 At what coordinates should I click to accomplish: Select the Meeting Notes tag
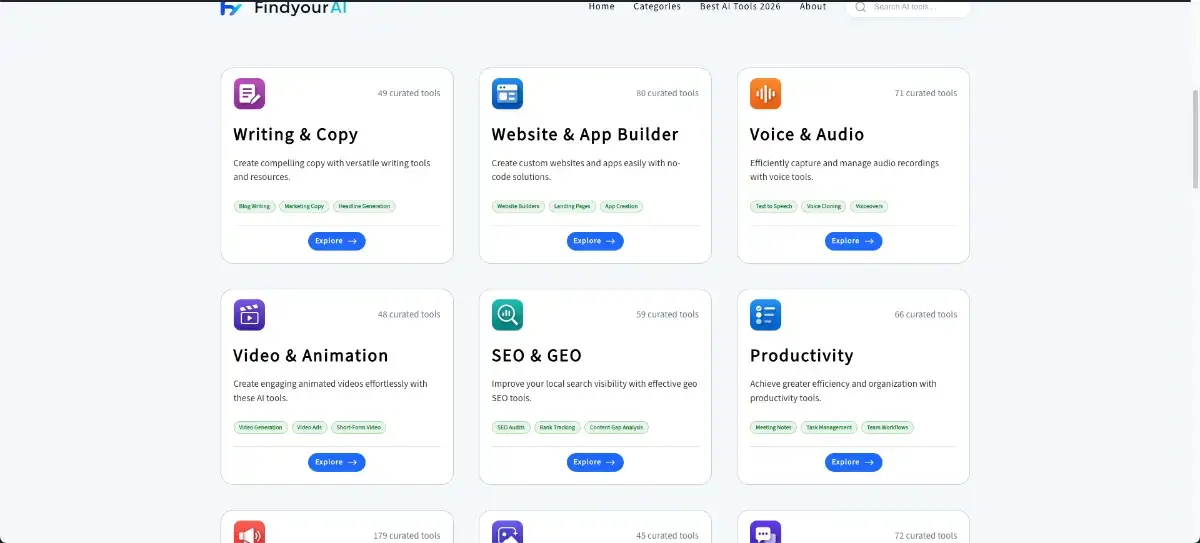774,427
